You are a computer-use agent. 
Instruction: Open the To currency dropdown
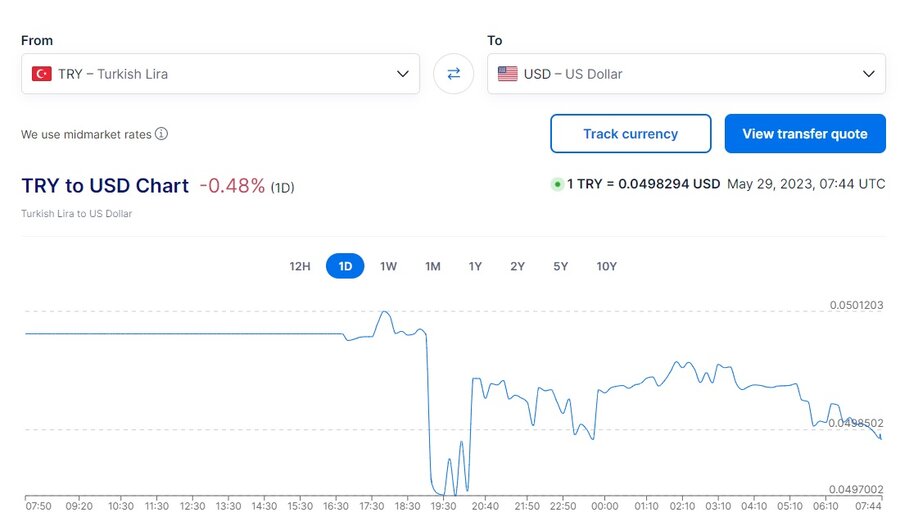pyautogui.click(x=686, y=74)
